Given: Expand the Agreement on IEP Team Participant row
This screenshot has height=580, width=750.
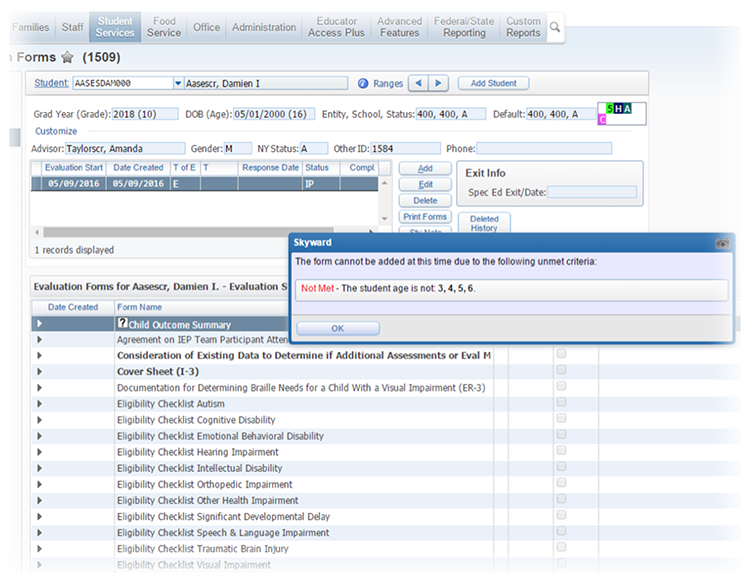Looking at the screenshot, I should tap(39, 339).
